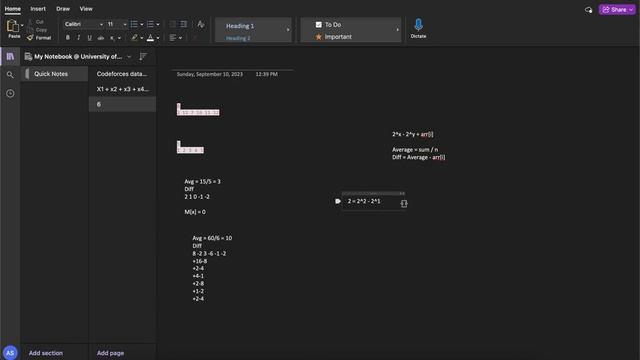Image resolution: width=640 pixels, height=360 pixels.
Task: Expand the heading styles gallery
Action: coord(288,30)
